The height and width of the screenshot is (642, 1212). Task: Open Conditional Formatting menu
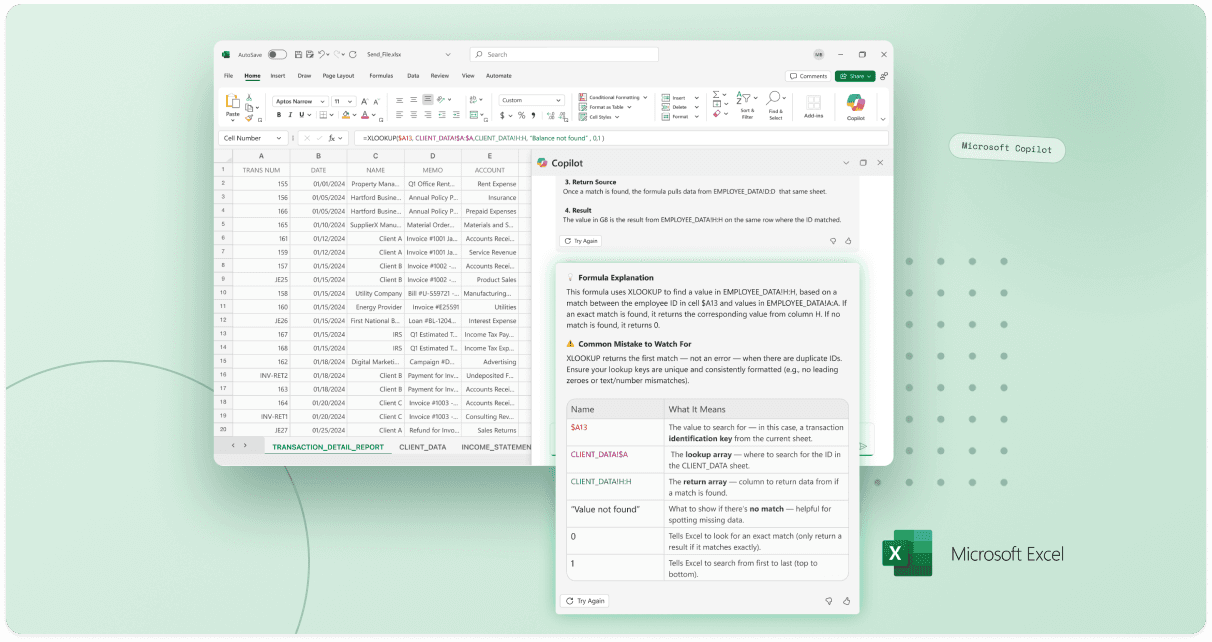pyautogui.click(x=613, y=97)
